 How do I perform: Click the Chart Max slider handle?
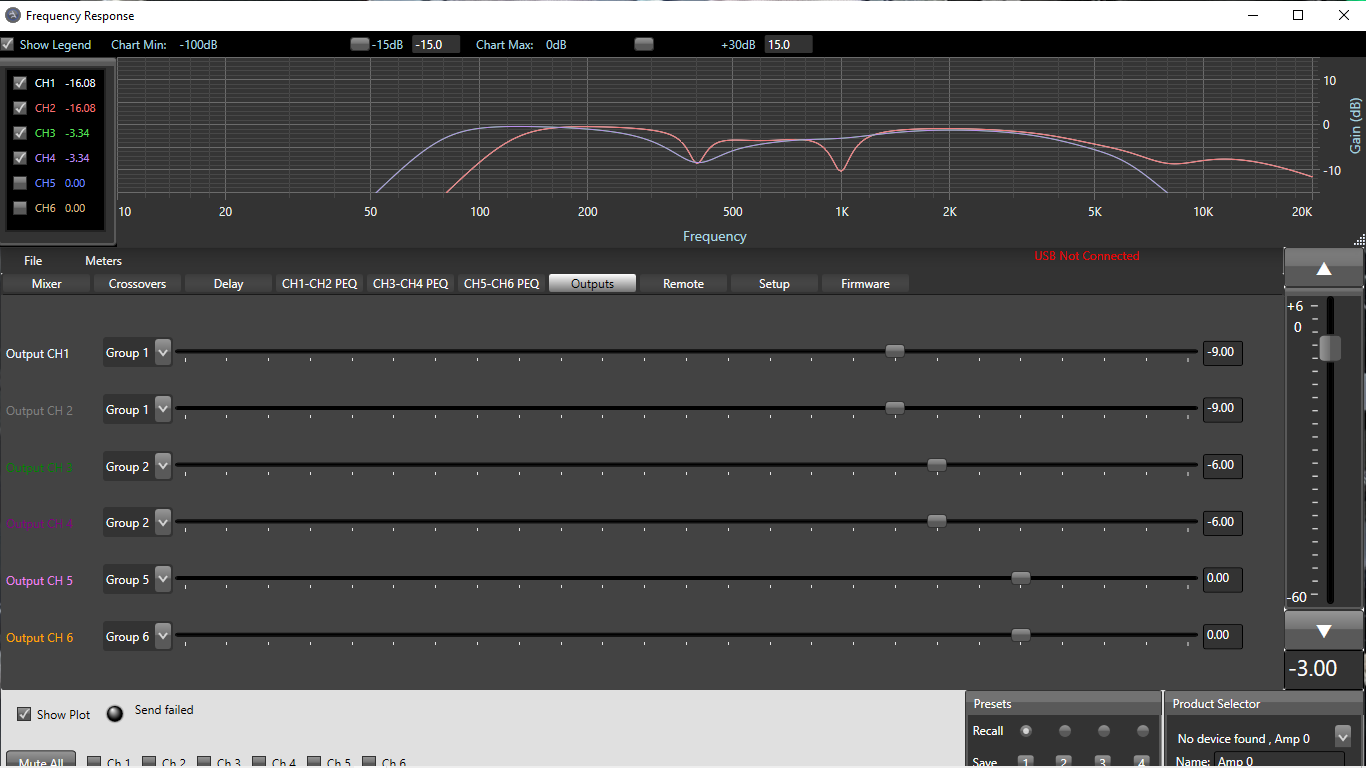coord(644,44)
